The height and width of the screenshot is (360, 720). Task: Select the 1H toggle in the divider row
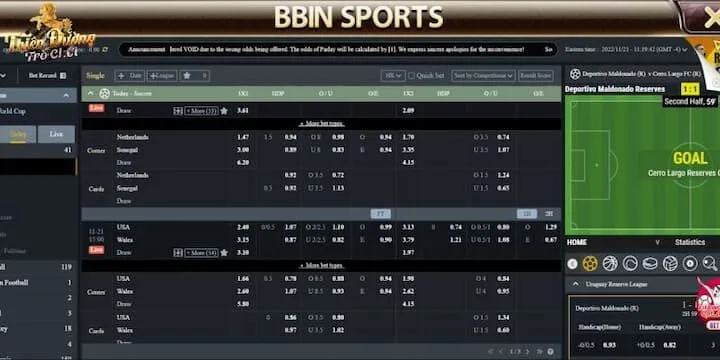coord(527,214)
